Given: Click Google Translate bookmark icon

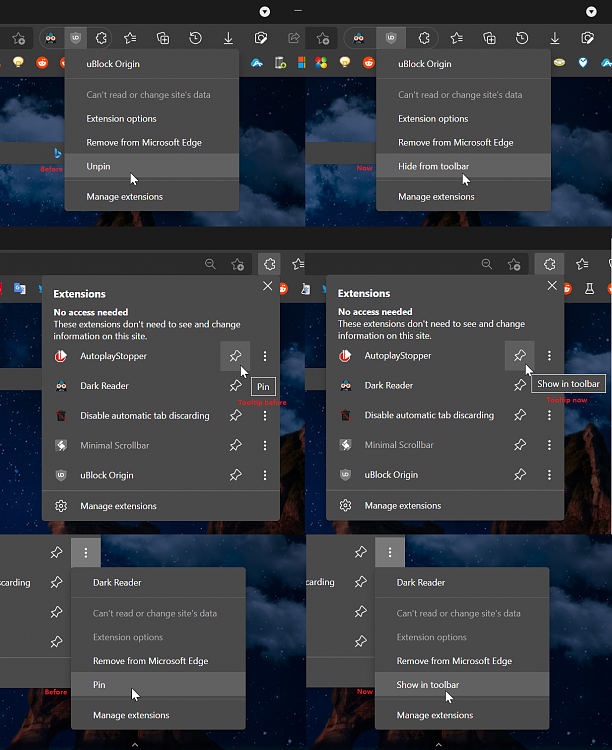Looking at the screenshot, I should (20, 288).
